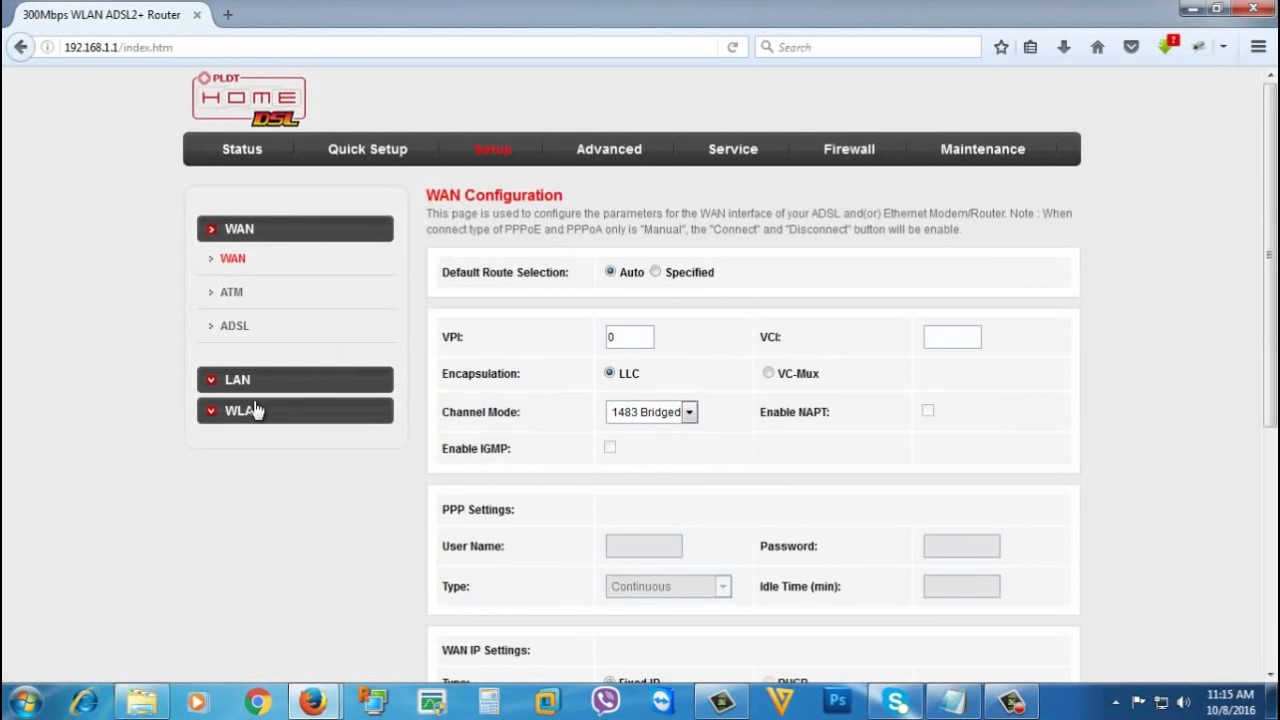This screenshot has width=1280, height=720.
Task: Open the Channel Mode dropdown
Action: (652, 412)
